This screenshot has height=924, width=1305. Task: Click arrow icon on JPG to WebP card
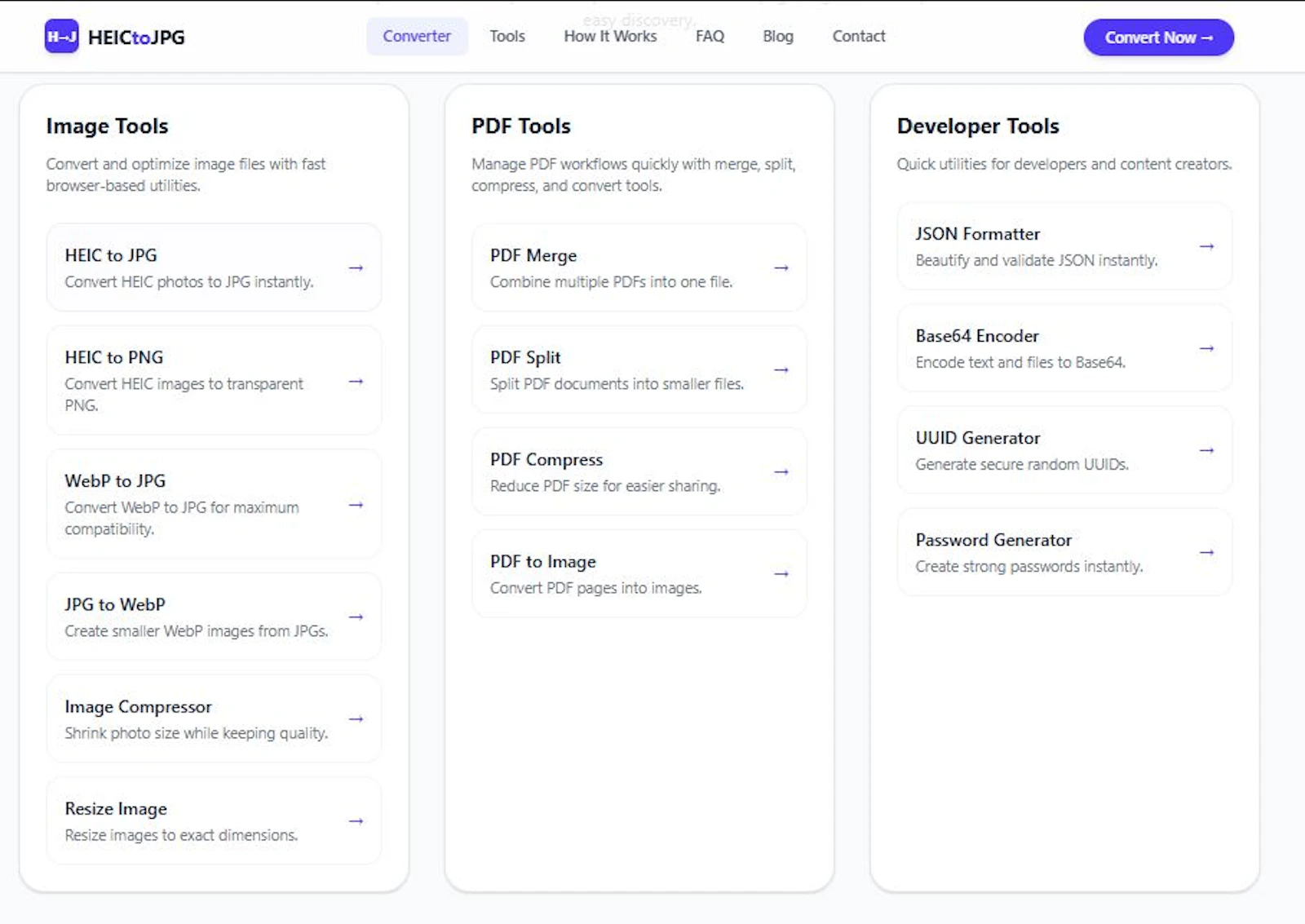[356, 617]
